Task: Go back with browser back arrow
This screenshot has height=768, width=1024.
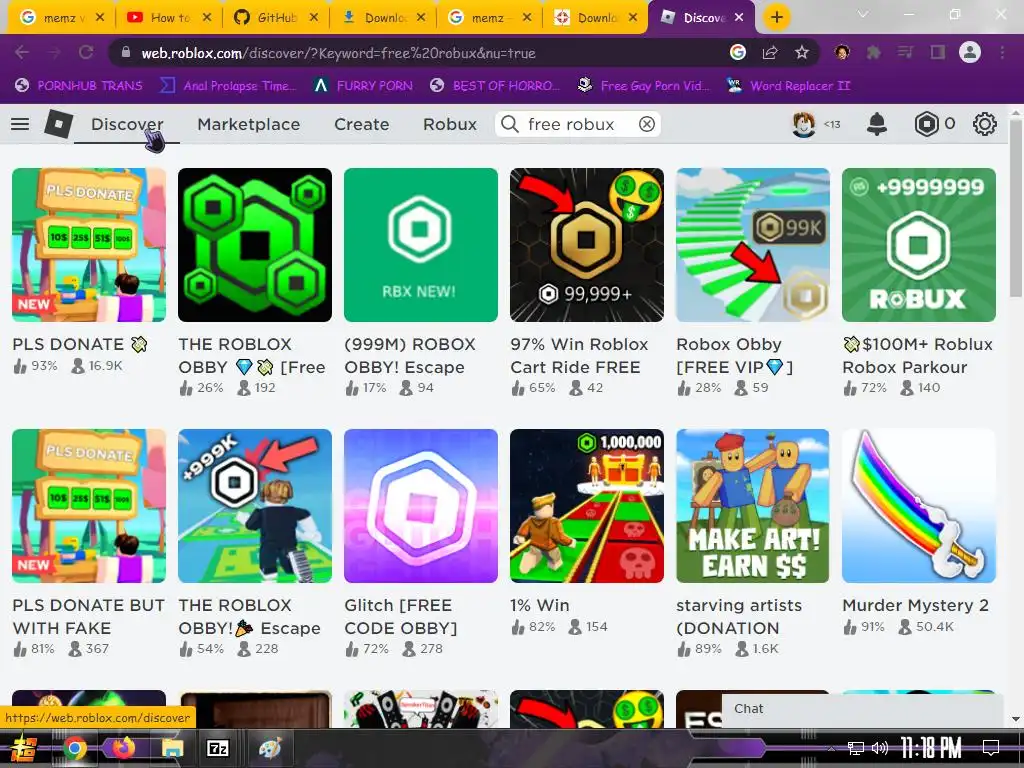Action: 22,53
